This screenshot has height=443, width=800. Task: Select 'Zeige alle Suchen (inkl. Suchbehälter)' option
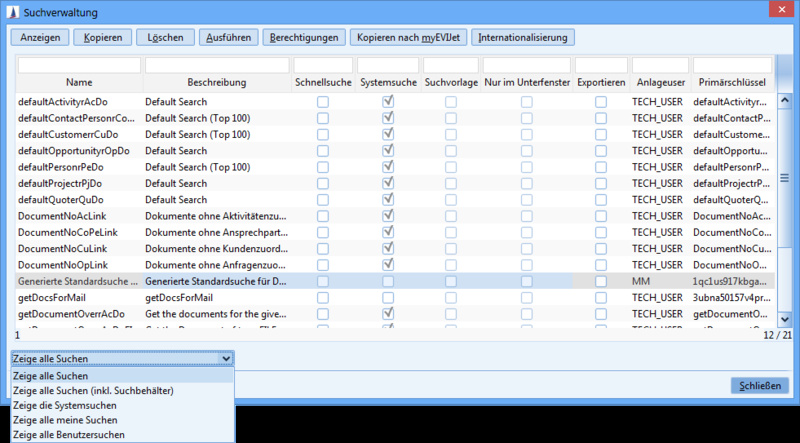(x=94, y=390)
